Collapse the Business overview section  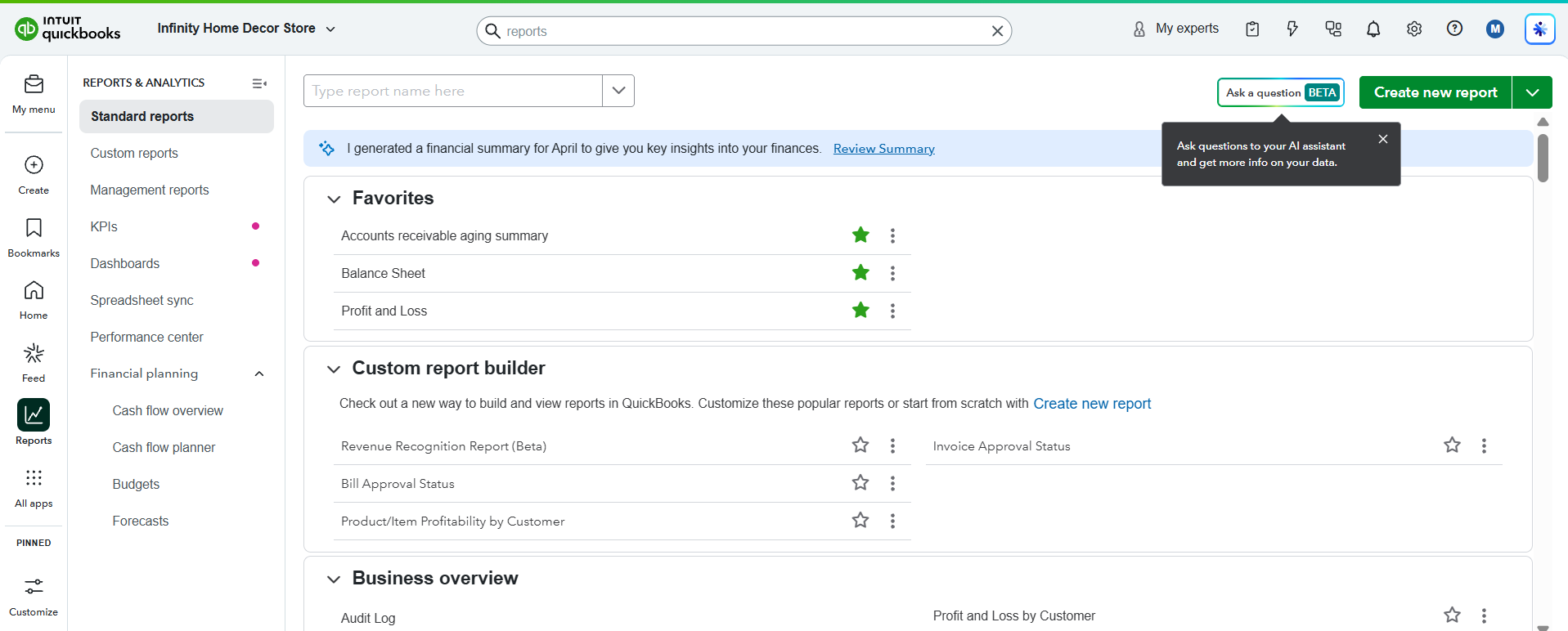(334, 579)
